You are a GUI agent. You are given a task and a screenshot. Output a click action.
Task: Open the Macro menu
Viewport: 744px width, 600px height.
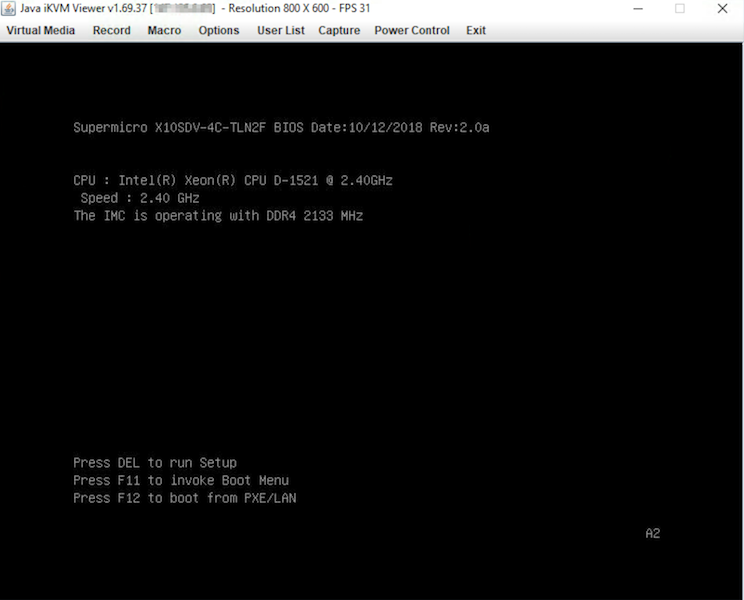click(164, 30)
